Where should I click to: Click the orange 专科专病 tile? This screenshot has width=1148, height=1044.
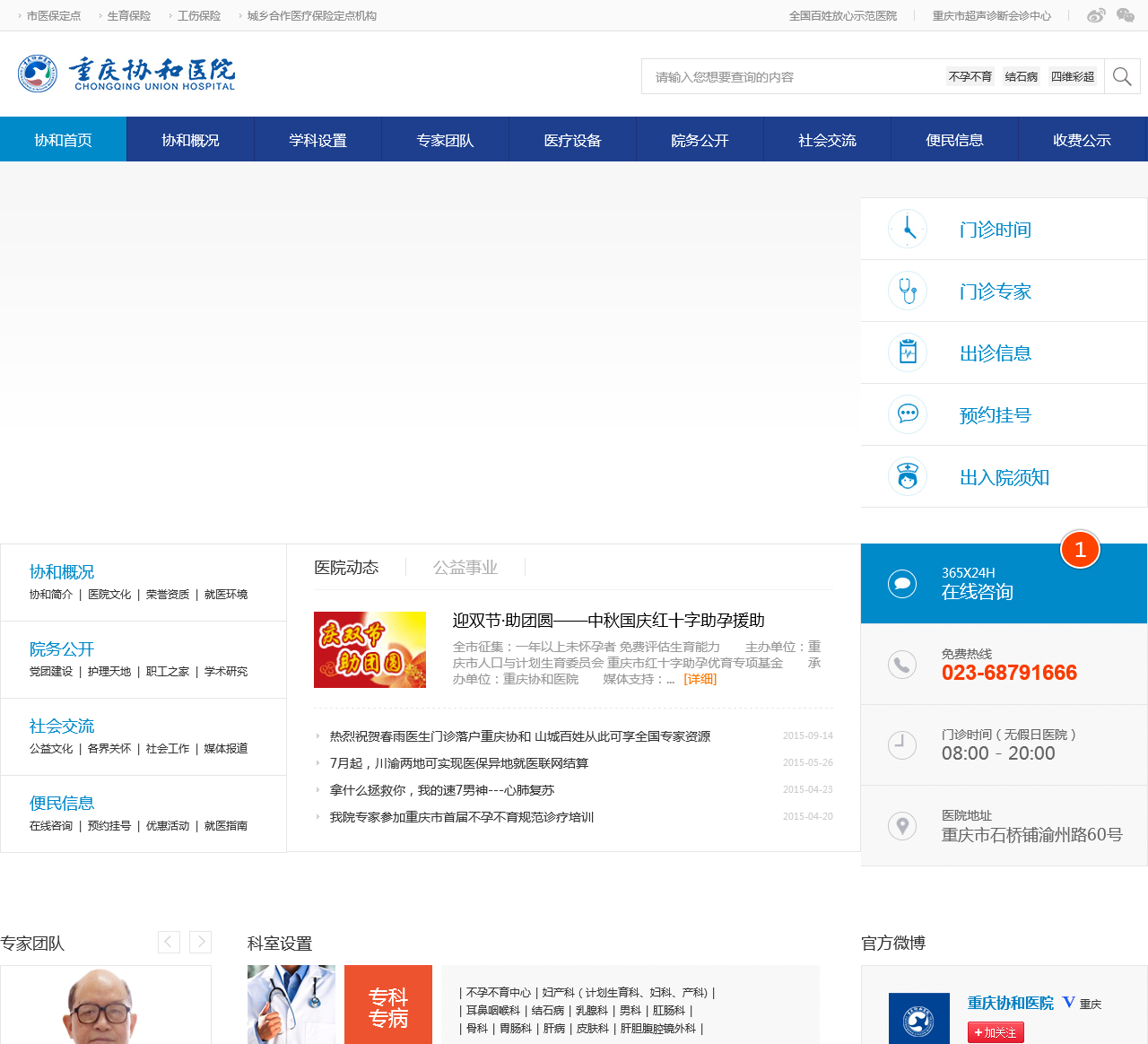(x=388, y=1005)
